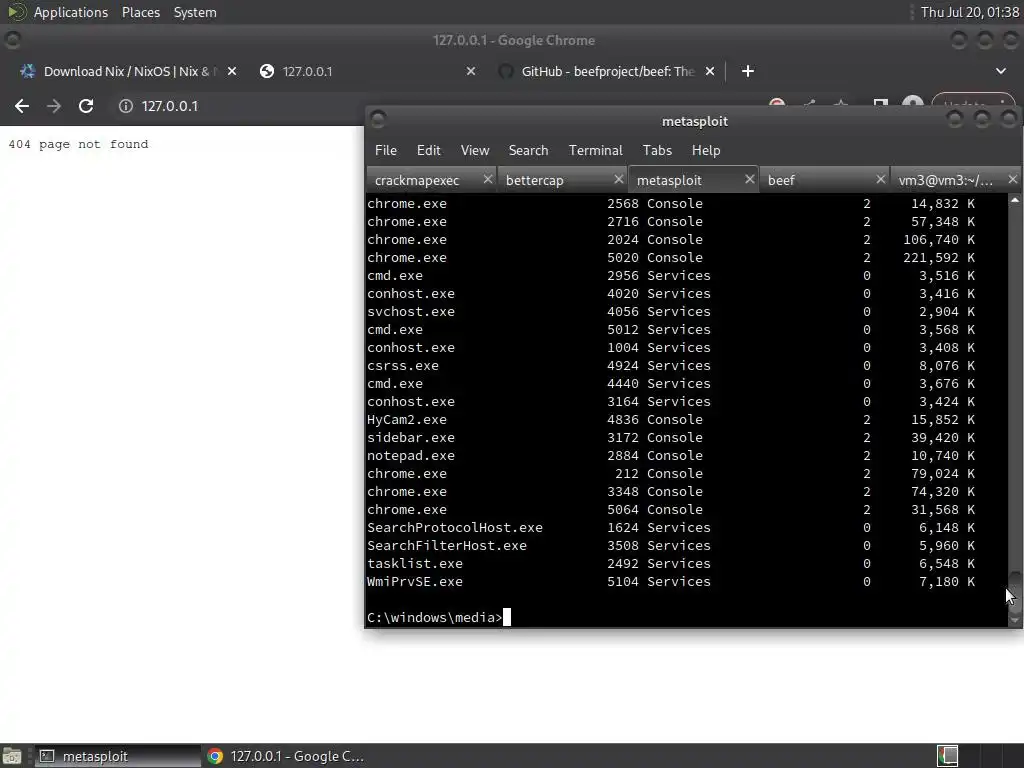Click terminal scrollbar down arrow
The height and width of the screenshot is (768, 1024).
(1015, 620)
